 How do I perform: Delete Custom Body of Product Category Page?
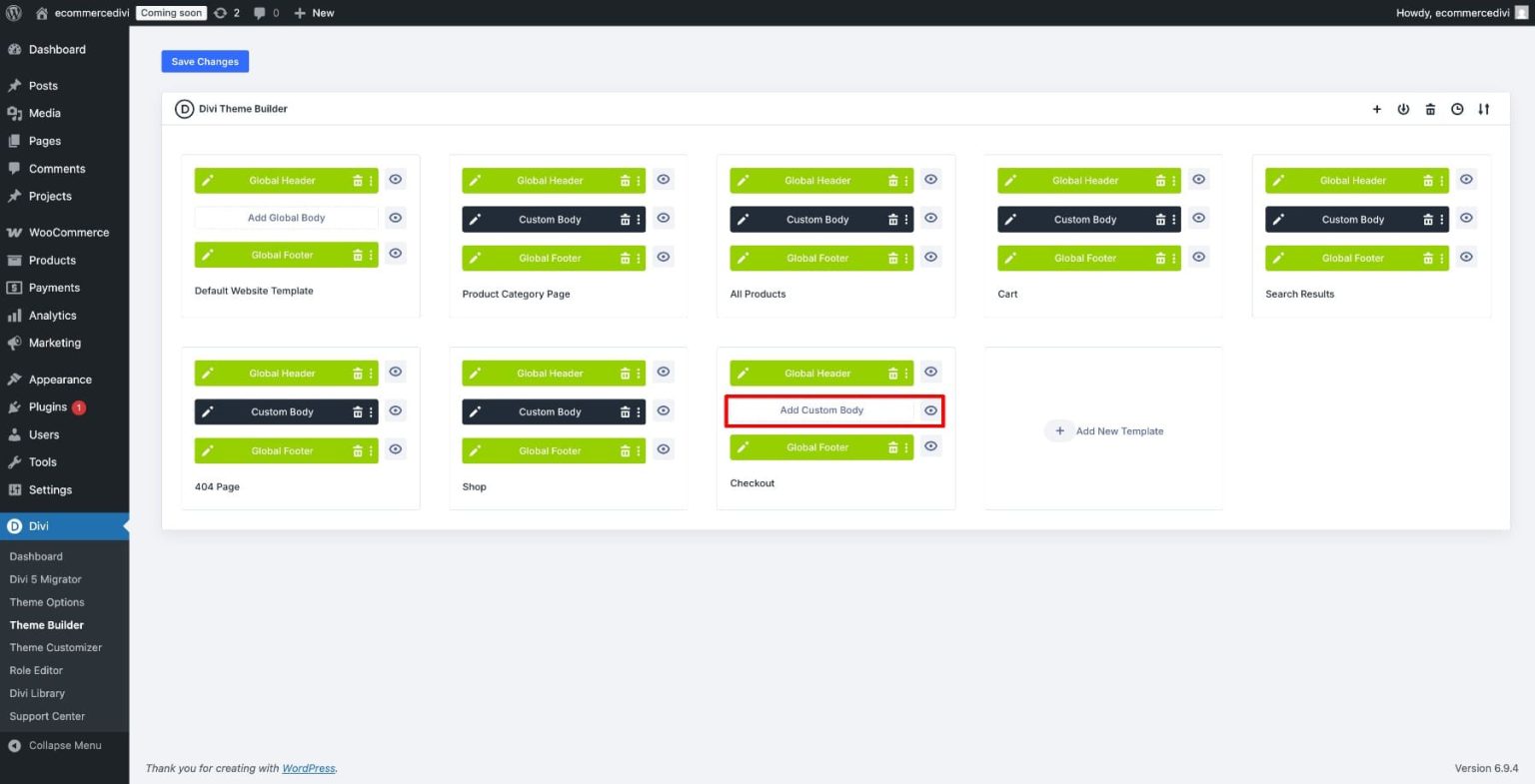pyautogui.click(x=625, y=220)
